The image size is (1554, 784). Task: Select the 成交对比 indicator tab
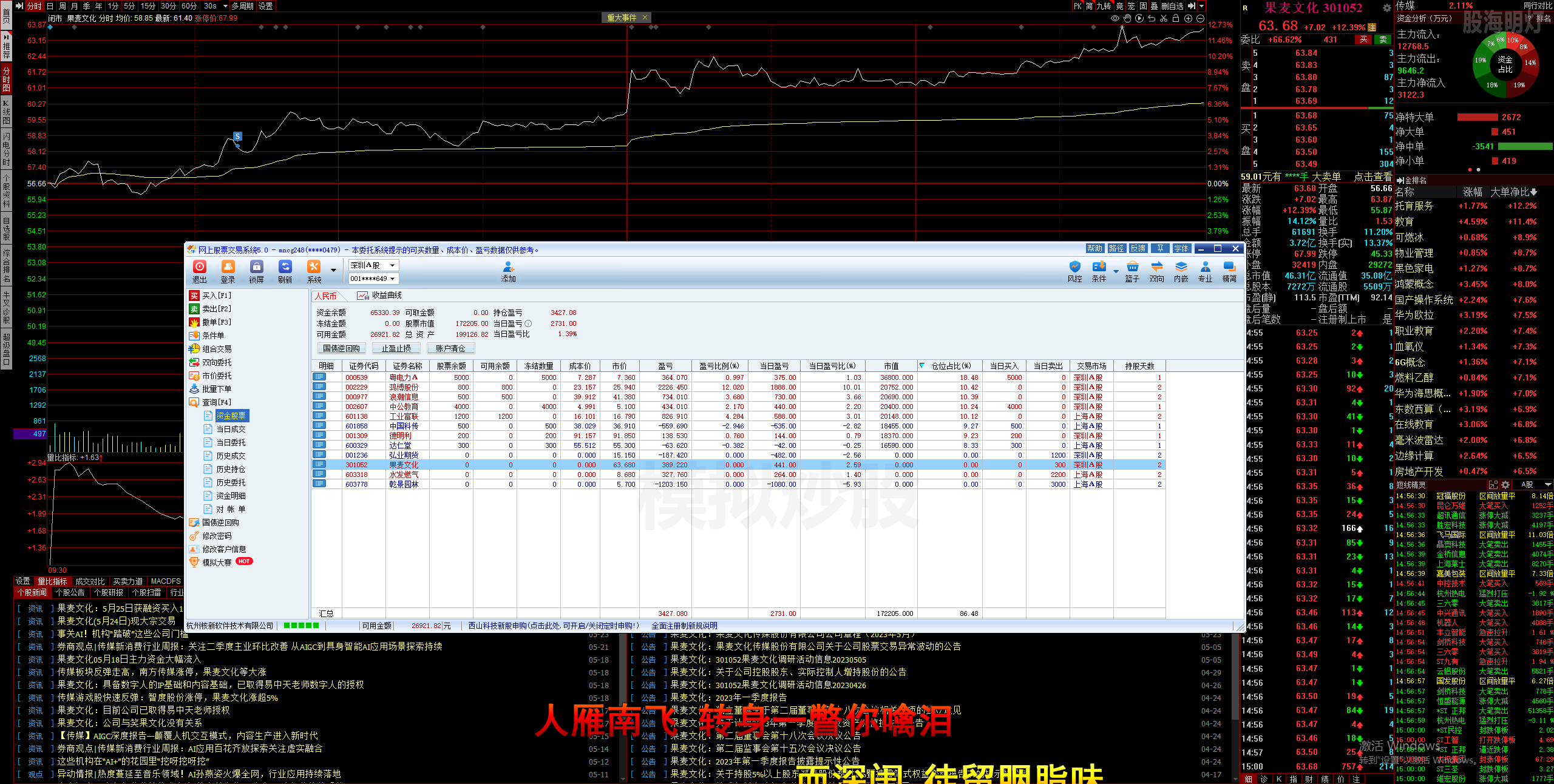coord(90,581)
